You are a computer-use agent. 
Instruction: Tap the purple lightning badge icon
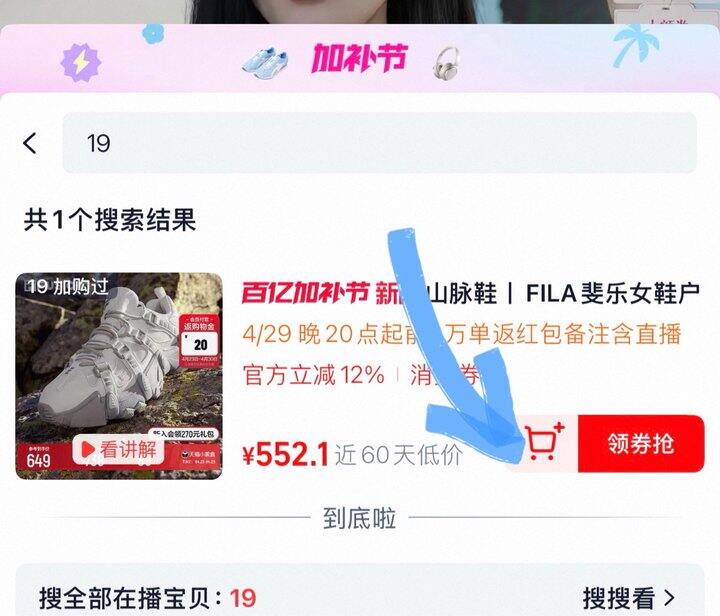coord(80,62)
